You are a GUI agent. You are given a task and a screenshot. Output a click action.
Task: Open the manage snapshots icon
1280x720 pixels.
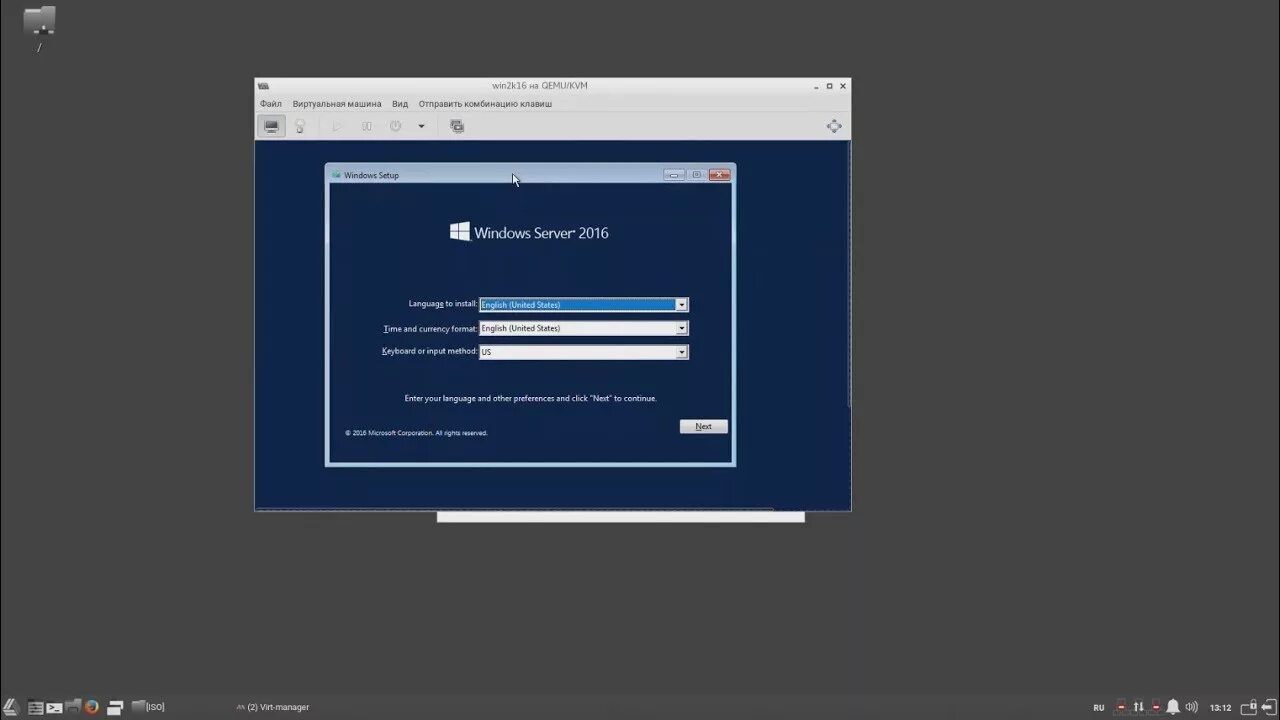(x=457, y=126)
